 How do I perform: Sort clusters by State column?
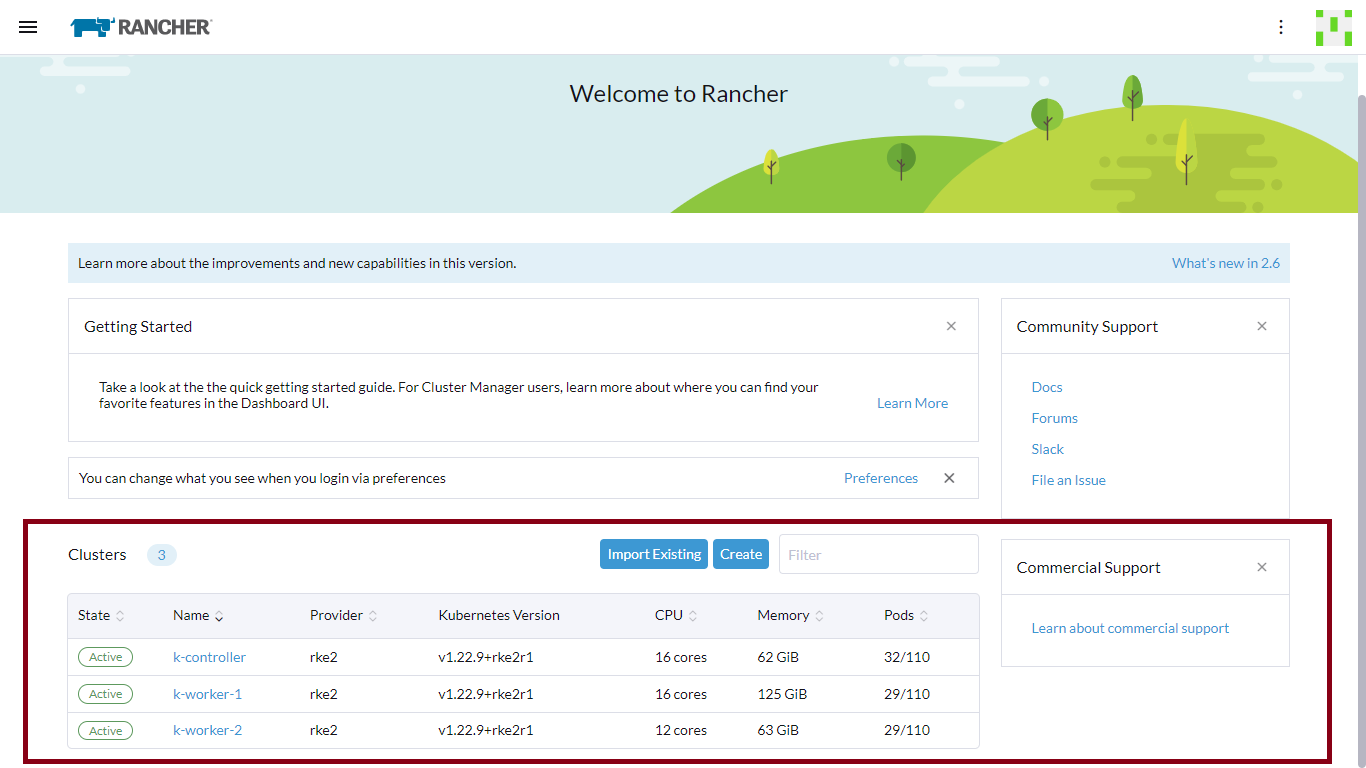pyautogui.click(x=101, y=615)
